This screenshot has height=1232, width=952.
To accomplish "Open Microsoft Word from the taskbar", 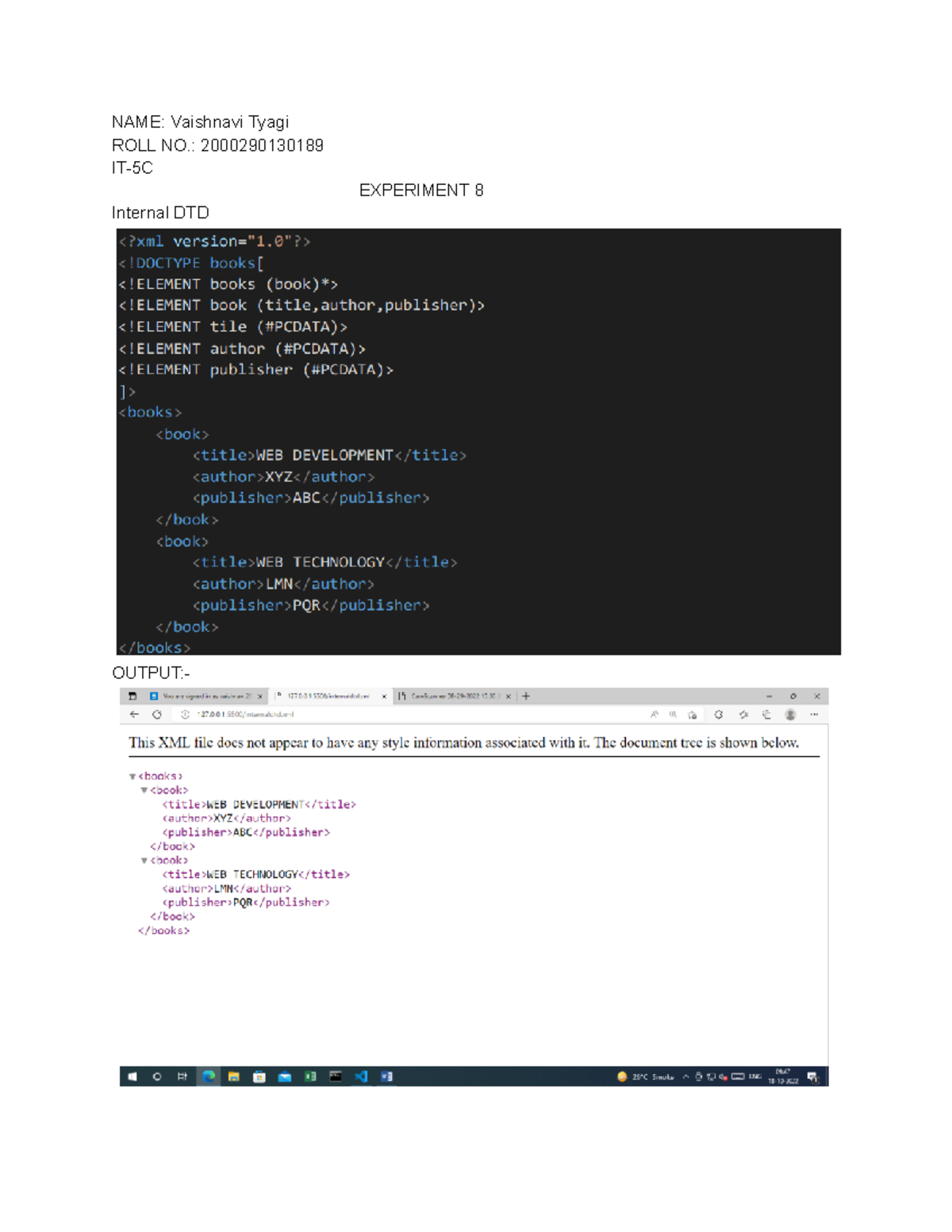I will tap(386, 1077).
